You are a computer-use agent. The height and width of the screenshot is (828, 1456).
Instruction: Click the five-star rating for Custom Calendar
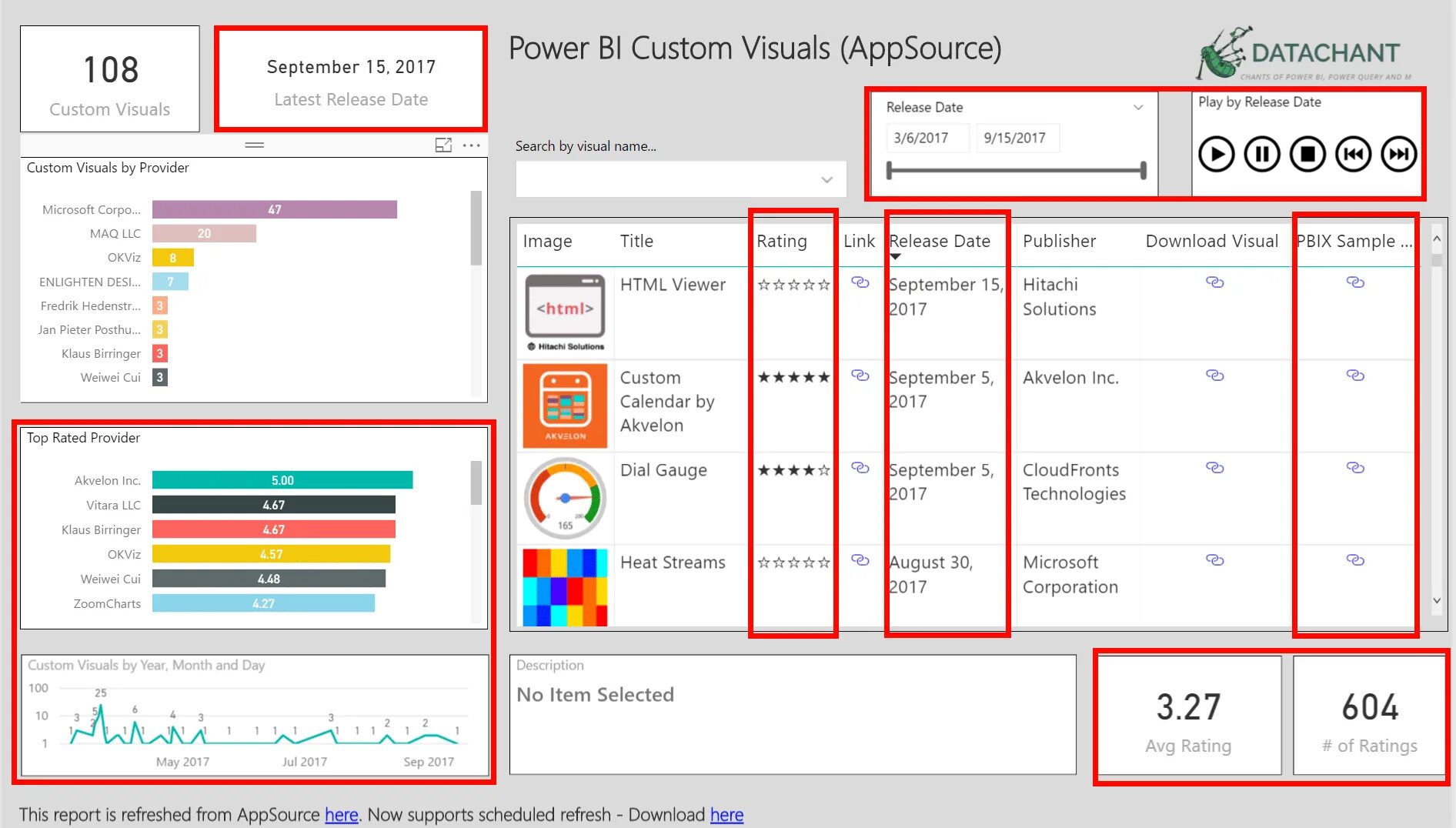pos(793,377)
